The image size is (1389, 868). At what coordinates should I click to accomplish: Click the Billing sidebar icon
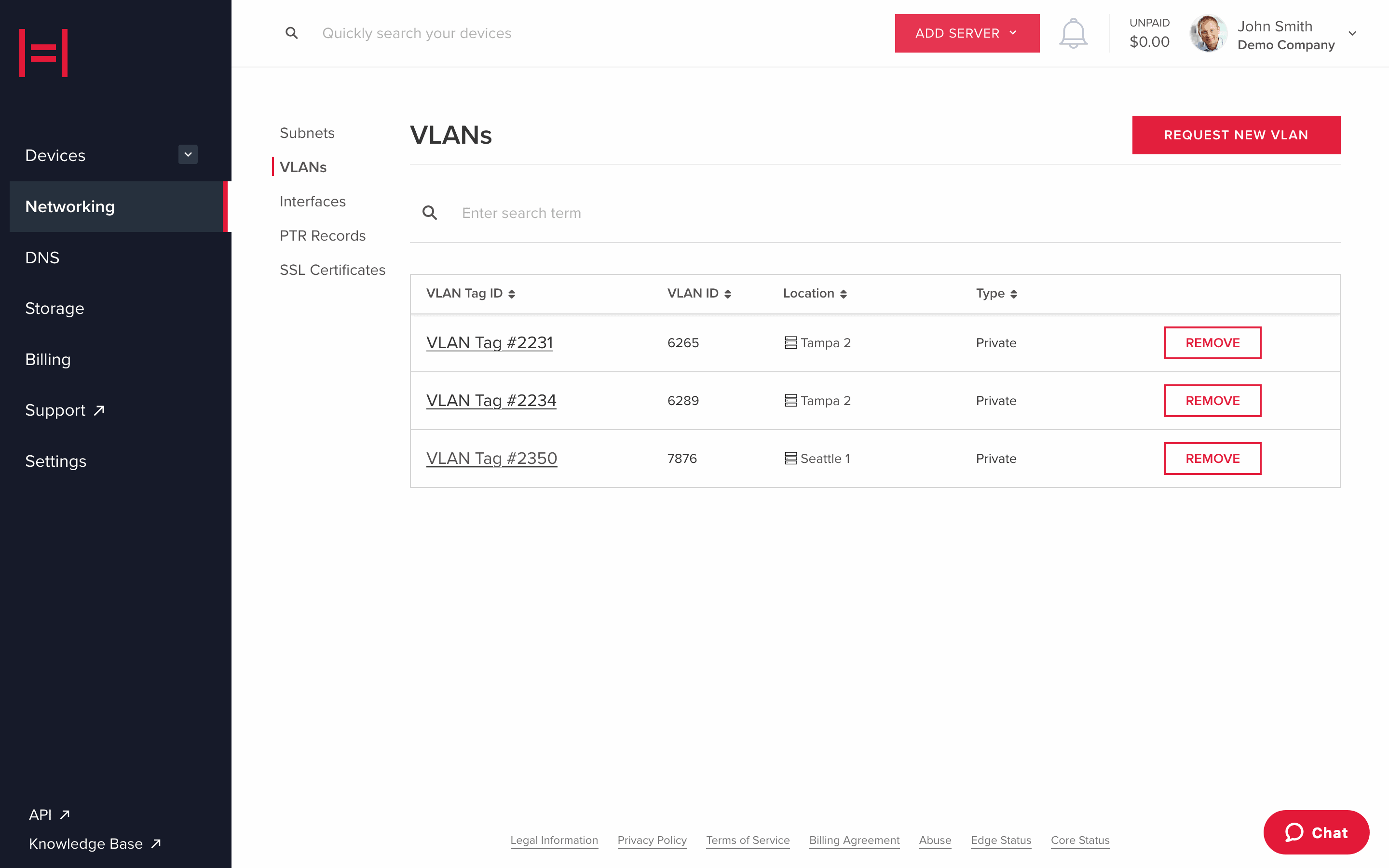47,359
